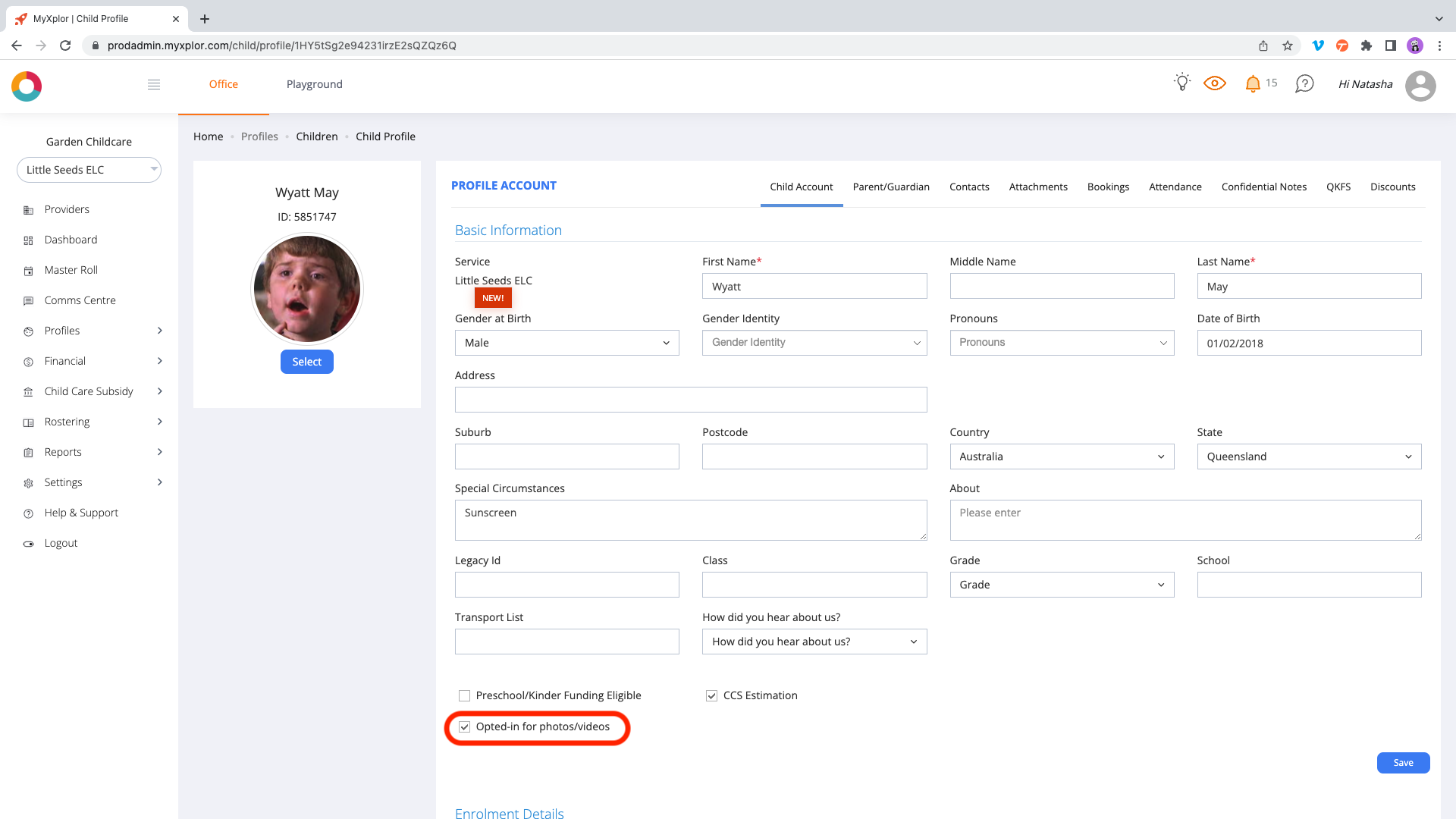Select Master Roll in the left sidebar

click(x=71, y=270)
